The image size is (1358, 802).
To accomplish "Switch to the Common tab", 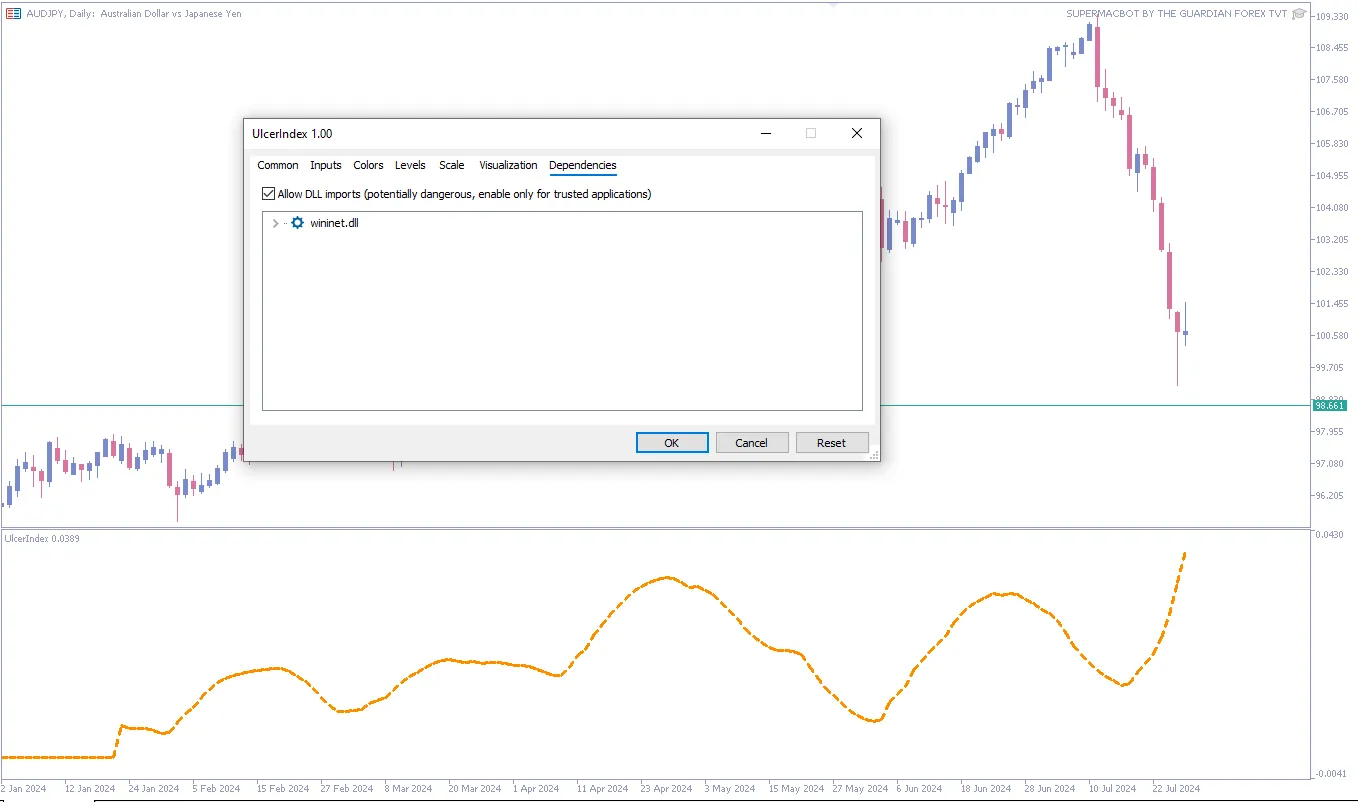I will (x=278, y=165).
